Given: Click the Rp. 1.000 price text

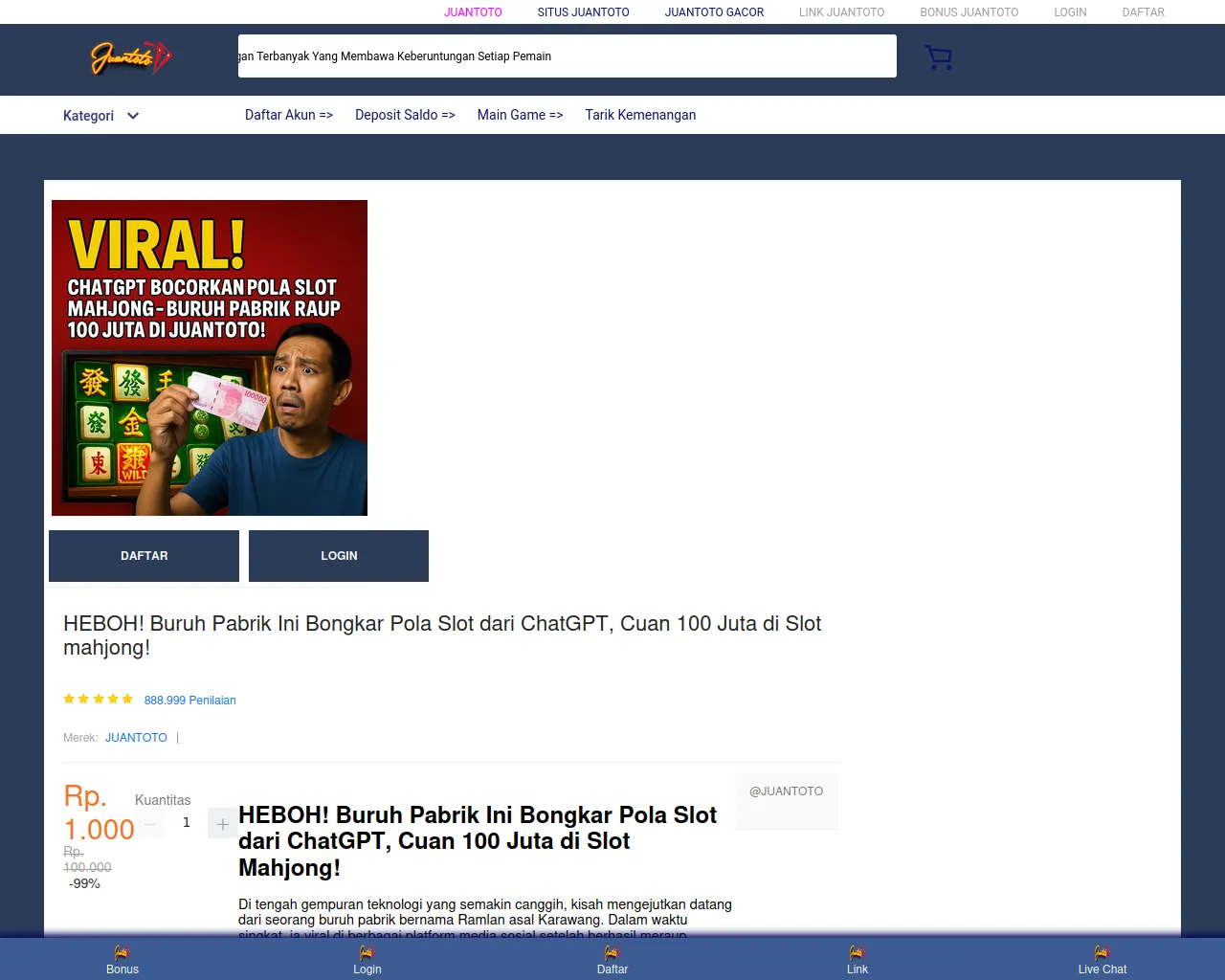Looking at the screenshot, I should [x=100, y=813].
